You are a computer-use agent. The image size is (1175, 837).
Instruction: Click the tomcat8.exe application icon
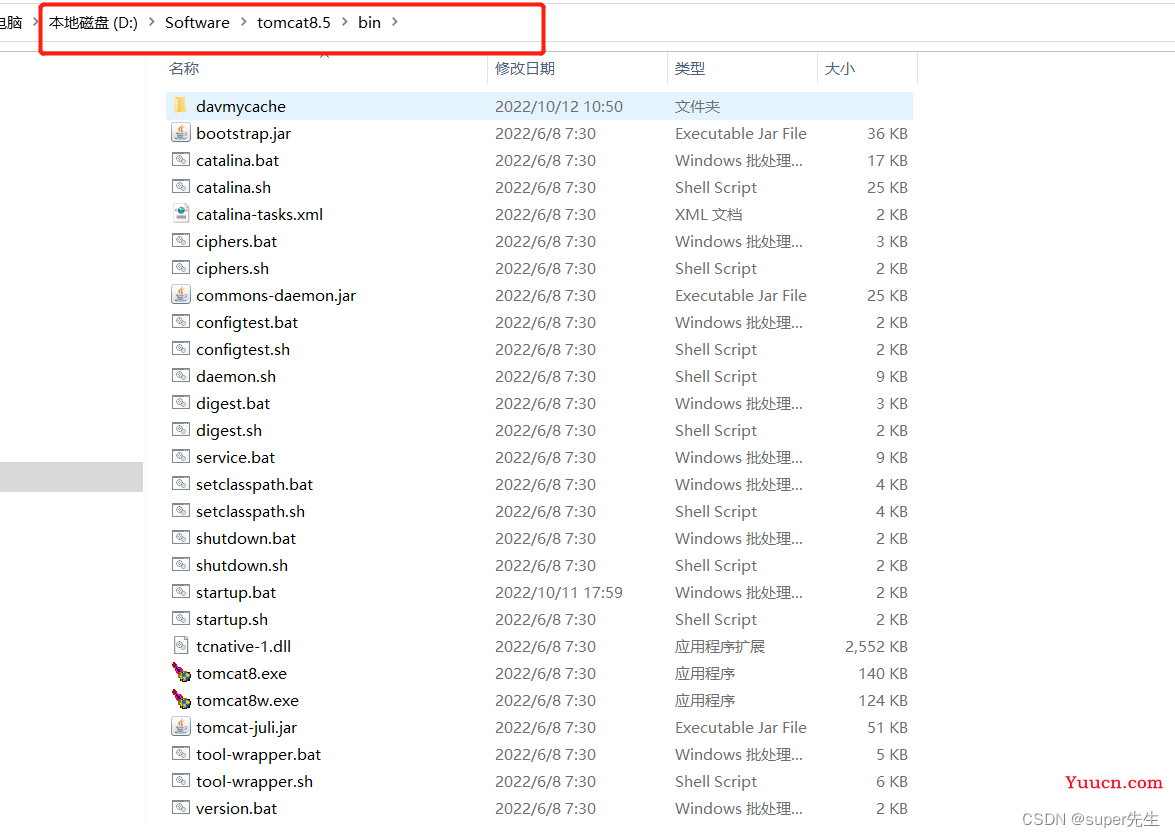(x=181, y=672)
